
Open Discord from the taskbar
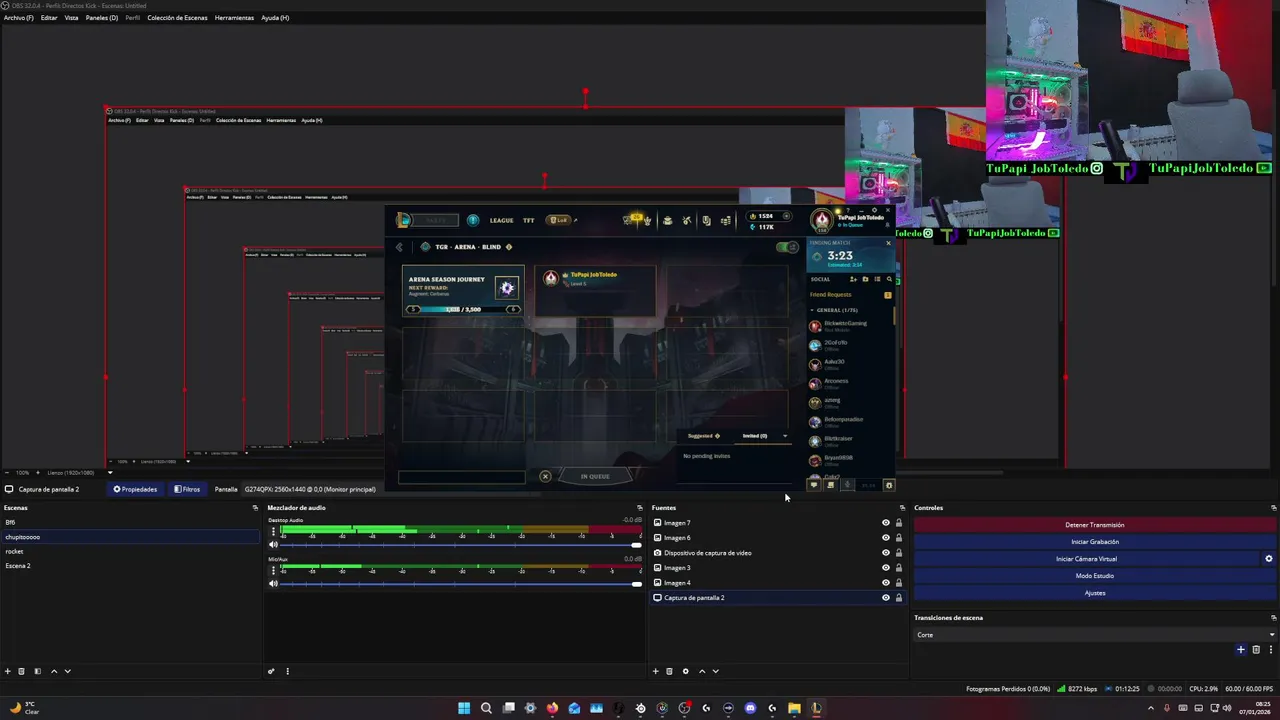(750, 708)
